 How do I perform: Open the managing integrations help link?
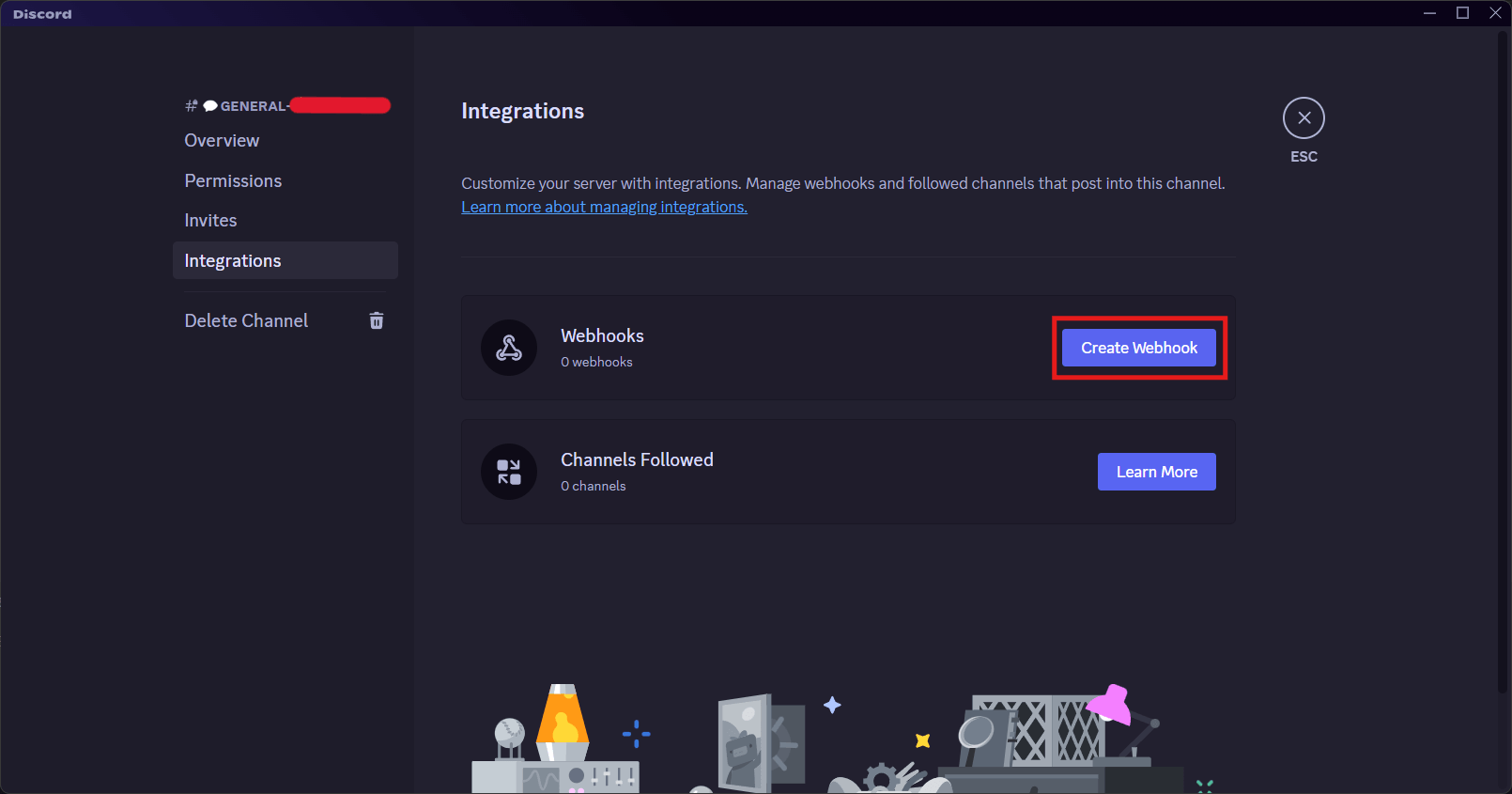[604, 207]
